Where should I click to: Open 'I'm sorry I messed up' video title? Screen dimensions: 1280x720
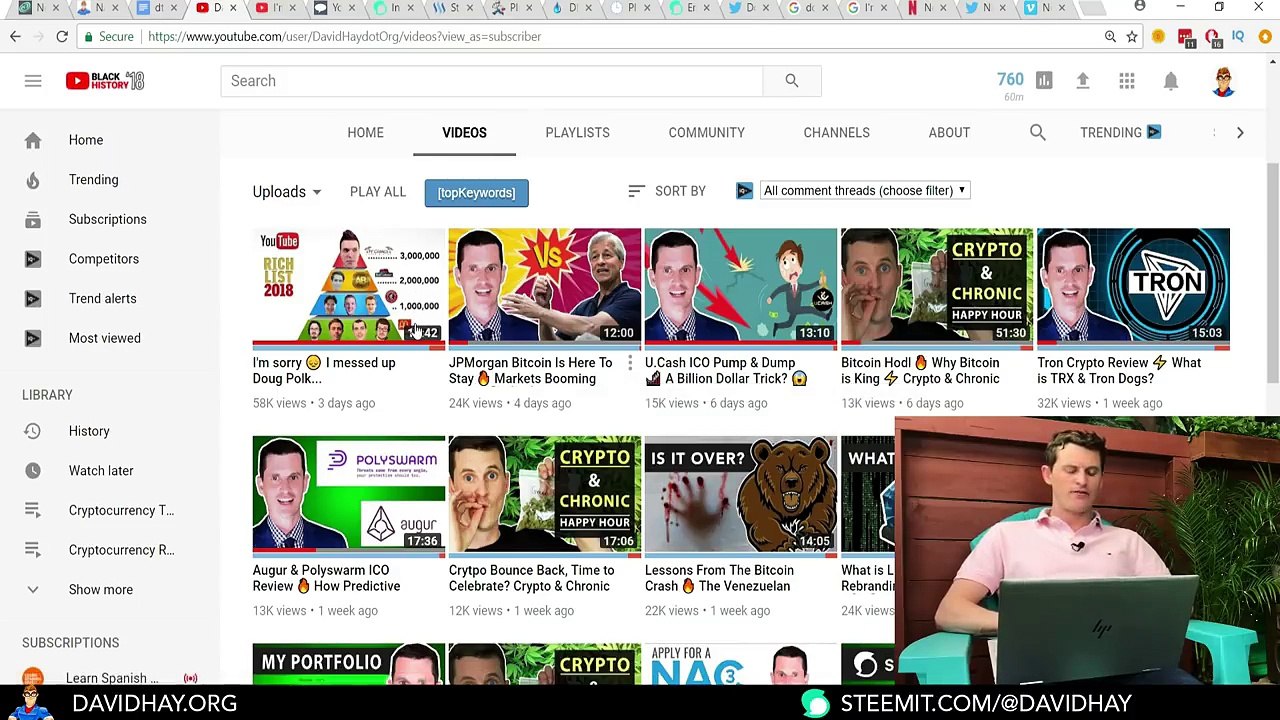(x=324, y=371)
